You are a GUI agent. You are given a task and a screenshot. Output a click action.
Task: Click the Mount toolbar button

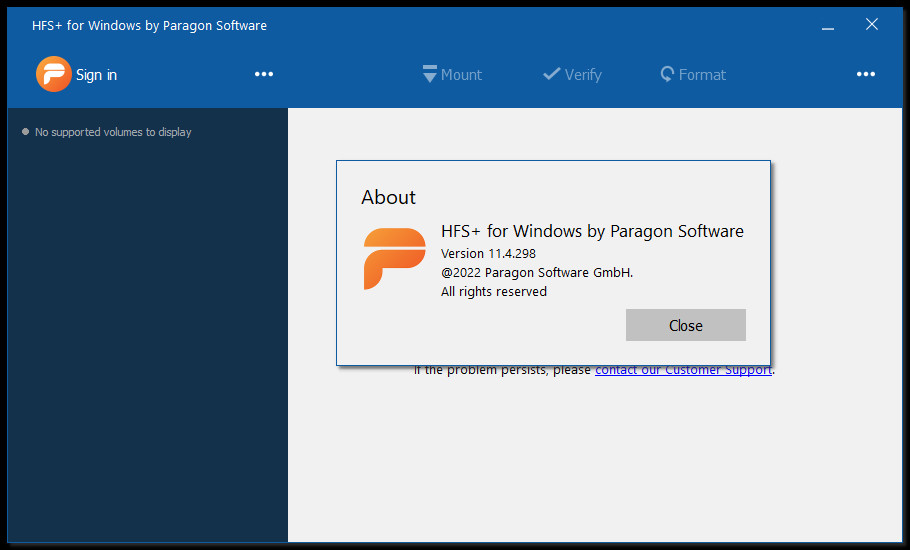coord(452,74)
